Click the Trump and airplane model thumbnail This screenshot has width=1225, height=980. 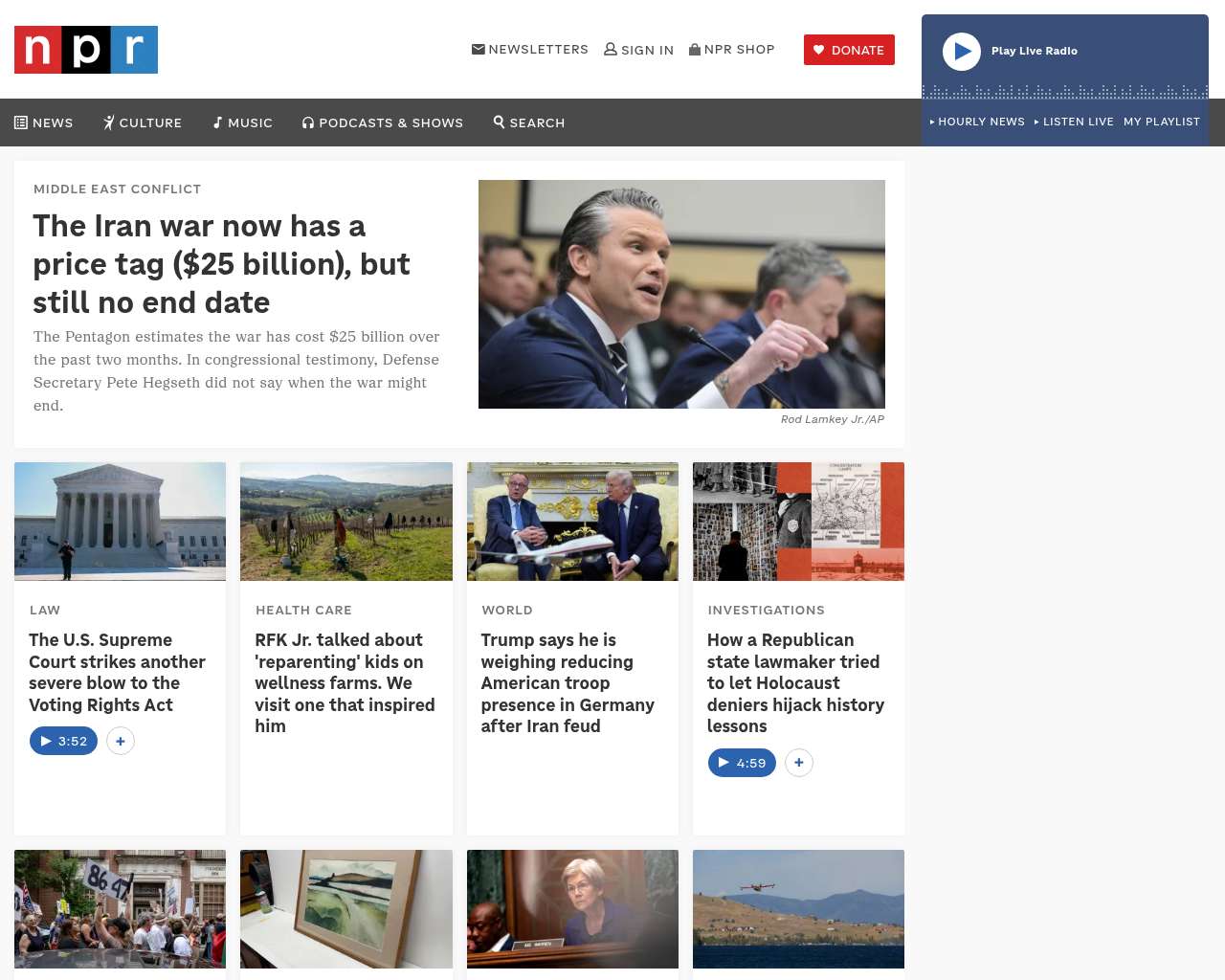click(572, 522)
